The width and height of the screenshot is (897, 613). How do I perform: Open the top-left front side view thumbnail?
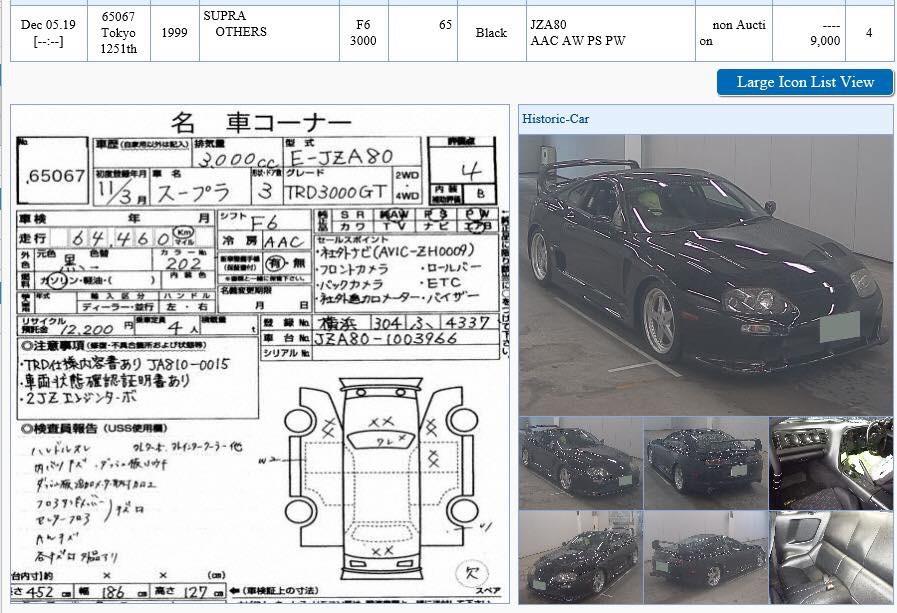click(x=580, y=463)
